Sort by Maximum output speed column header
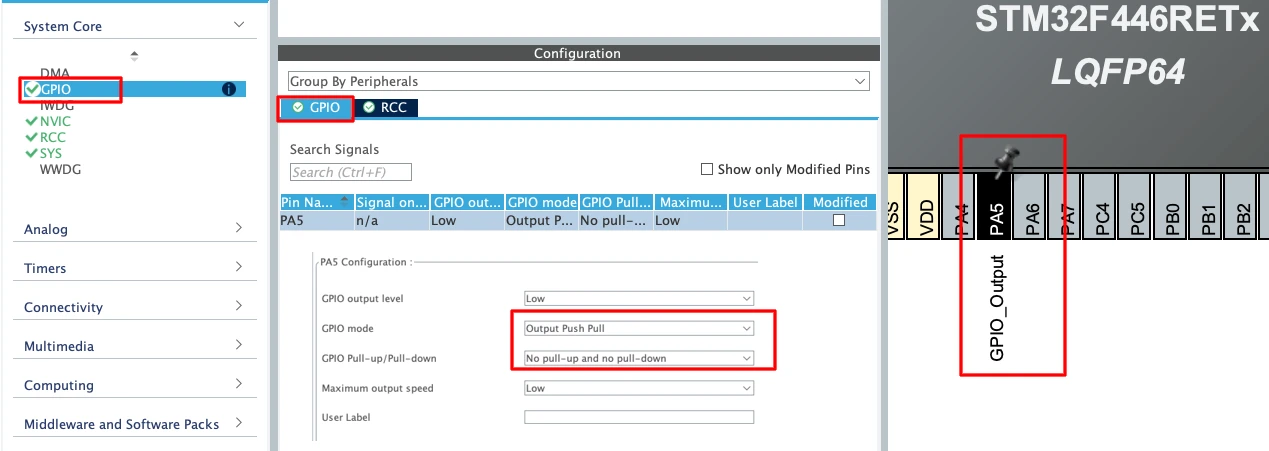Screen dimensions: 1269x451 pyautogui.click(x=690, y=202)
